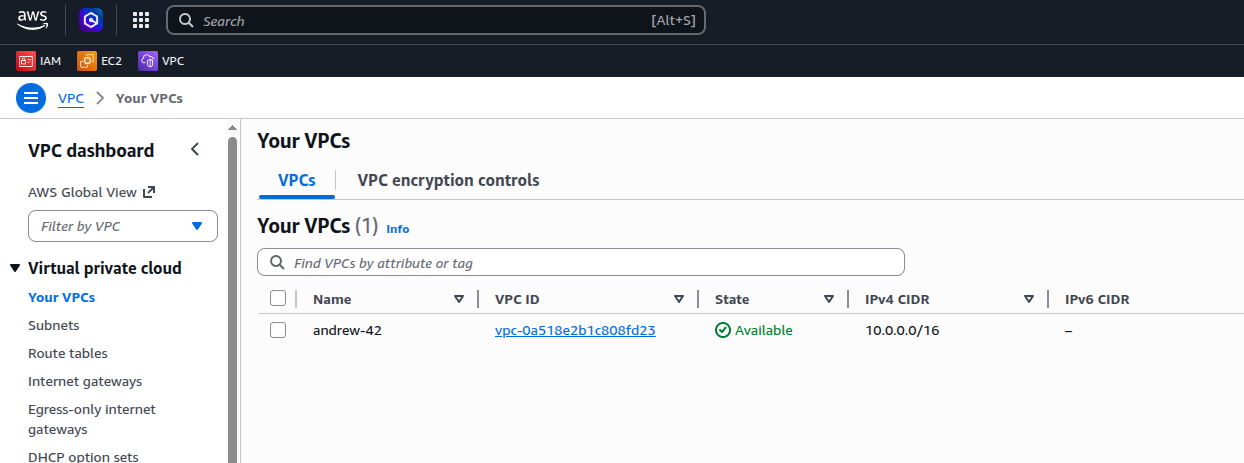Click the AWS logo home icon
1244x463 pixels.
tap(33, 20)
